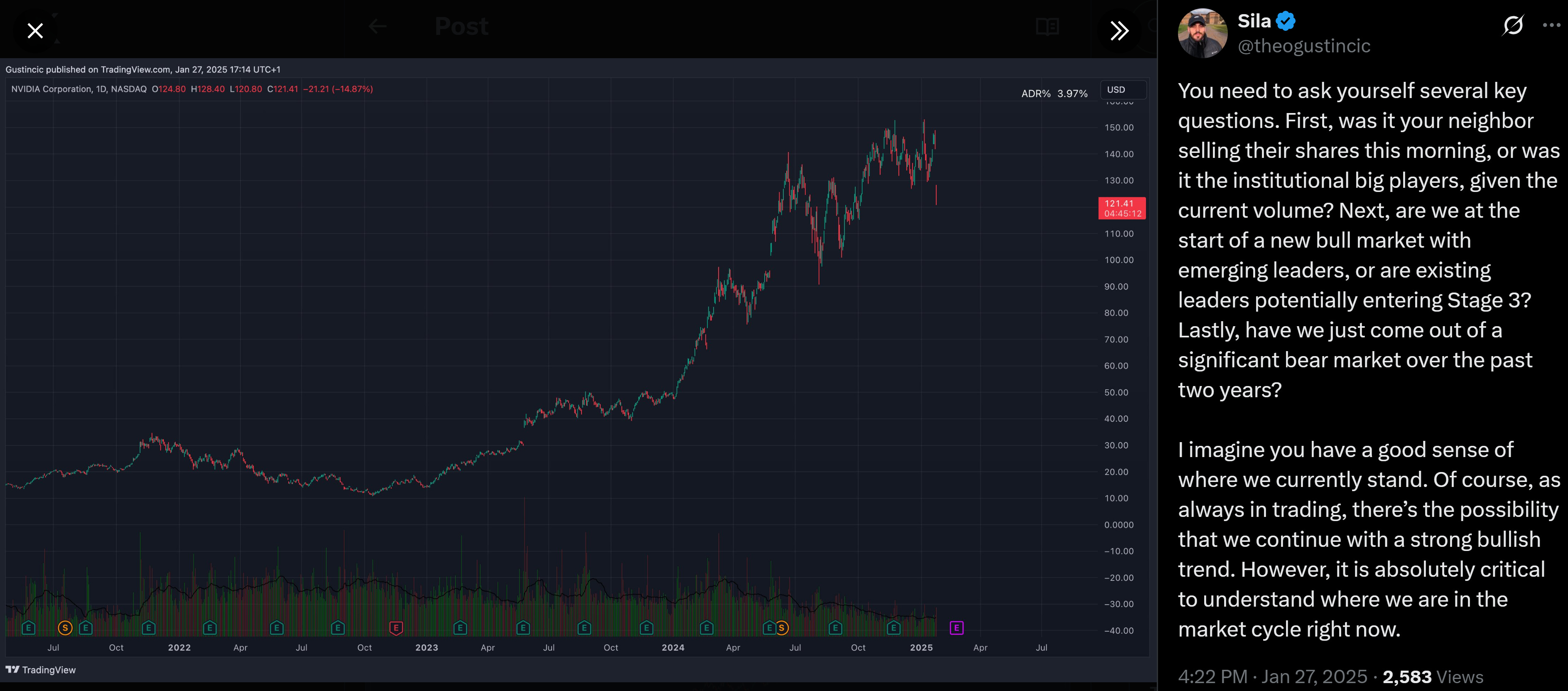Open the USD currency selector

click(x=1123, y=89)
